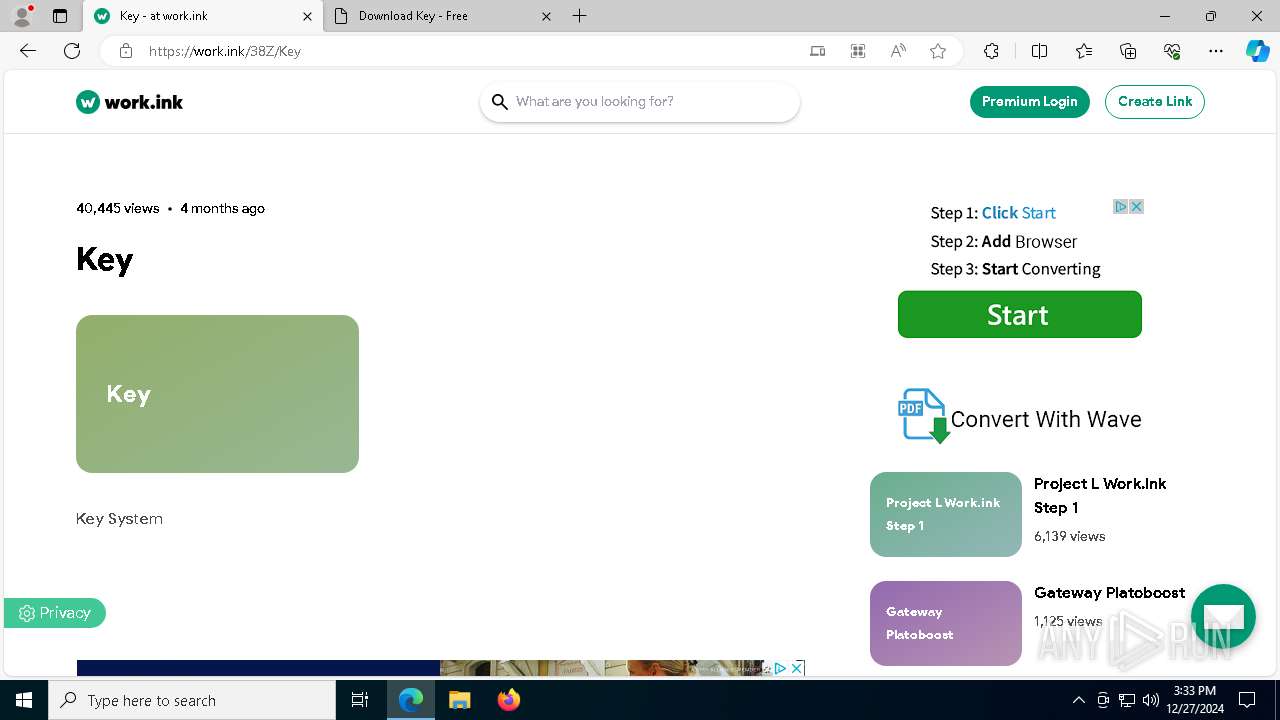Open the Windows Start menu

[x=24, y=700]
